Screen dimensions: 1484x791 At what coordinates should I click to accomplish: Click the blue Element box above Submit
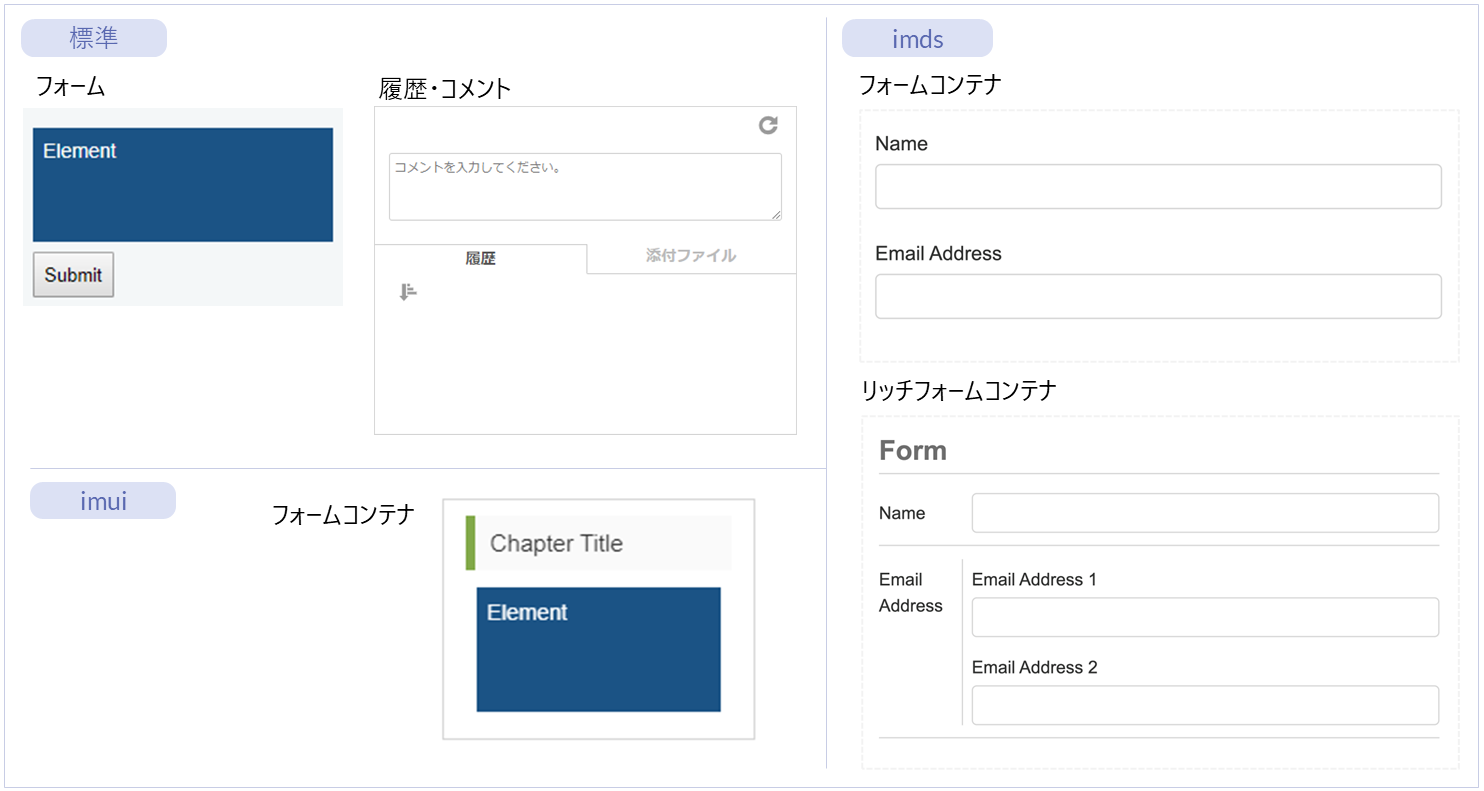[x=183, y=185]
